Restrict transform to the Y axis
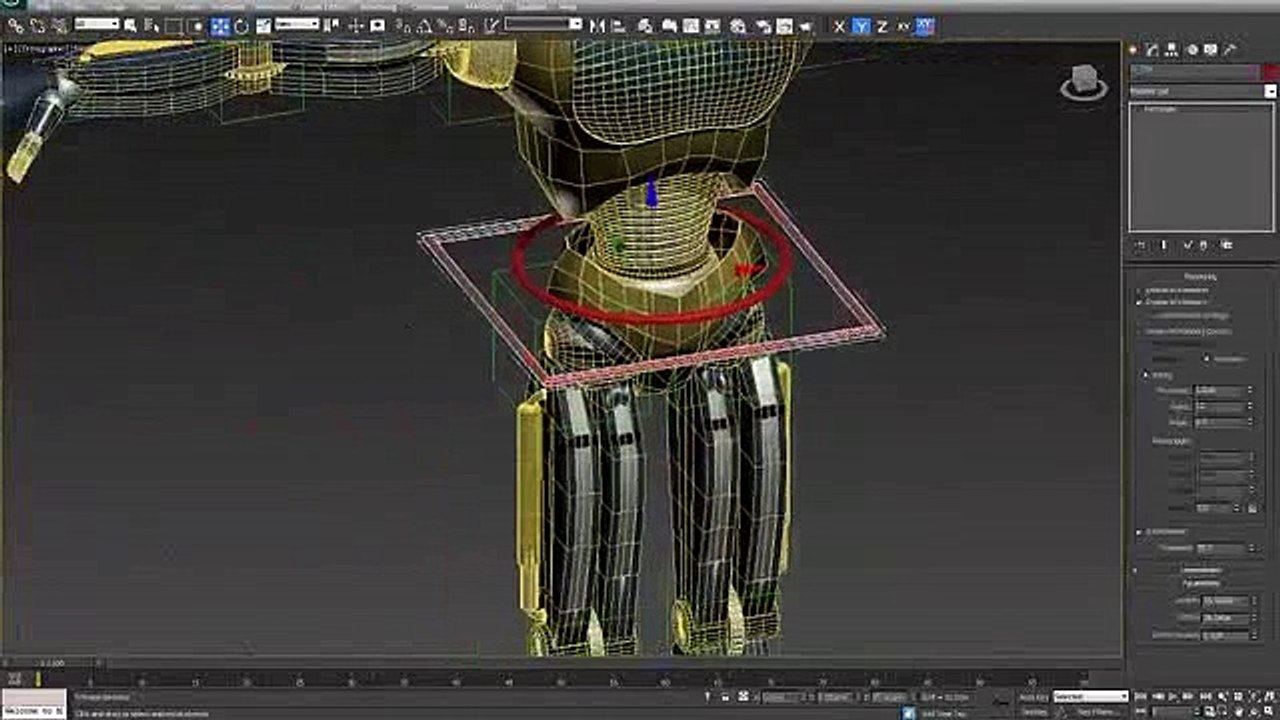Image resolution: width=1280 pixels, height=720 pixels. [x=860, y=27]
